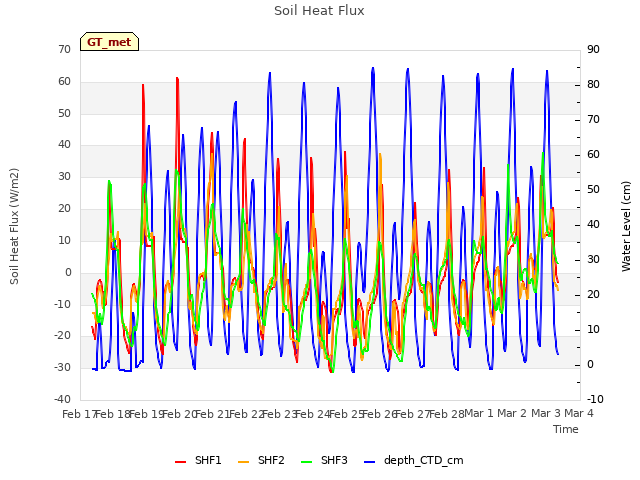The width and height of the screenshot is (640, 480).
Task: Click the 50 tick on right axis
Action: 593,189
